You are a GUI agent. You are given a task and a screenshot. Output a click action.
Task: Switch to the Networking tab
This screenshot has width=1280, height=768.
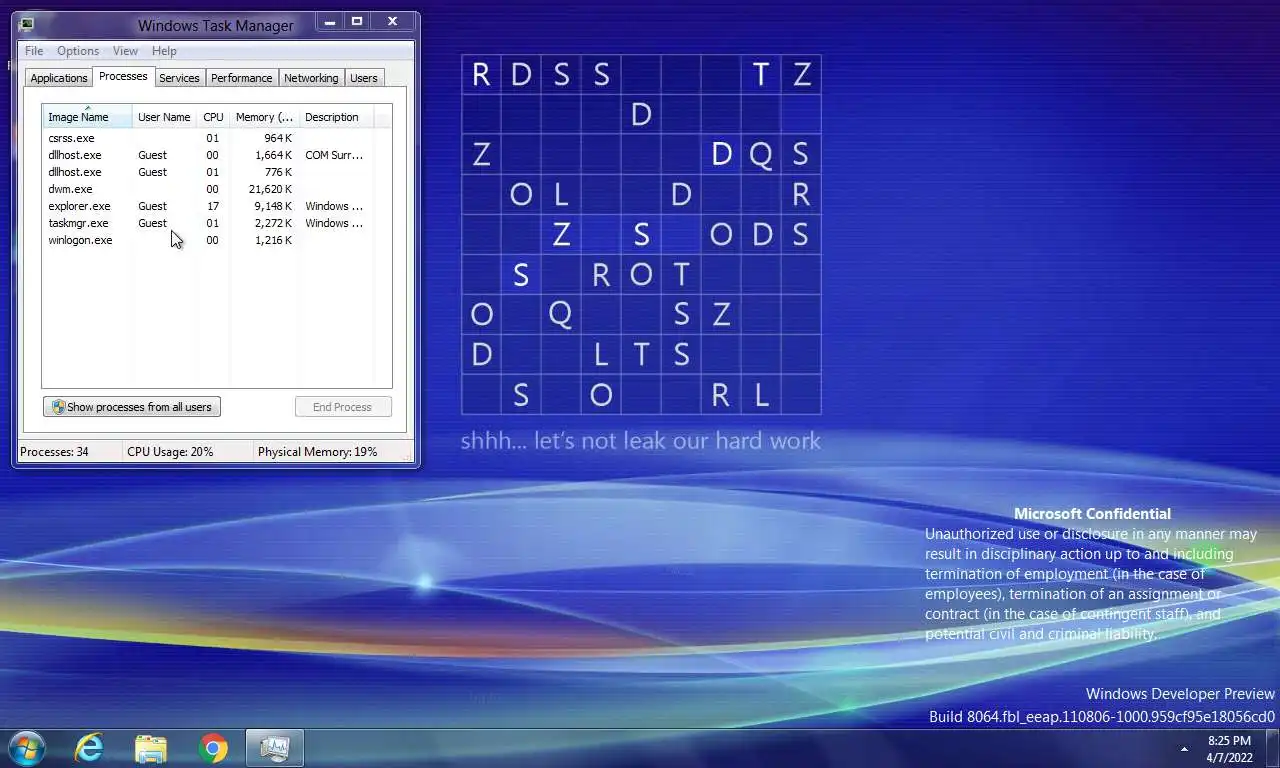[311, 78]
